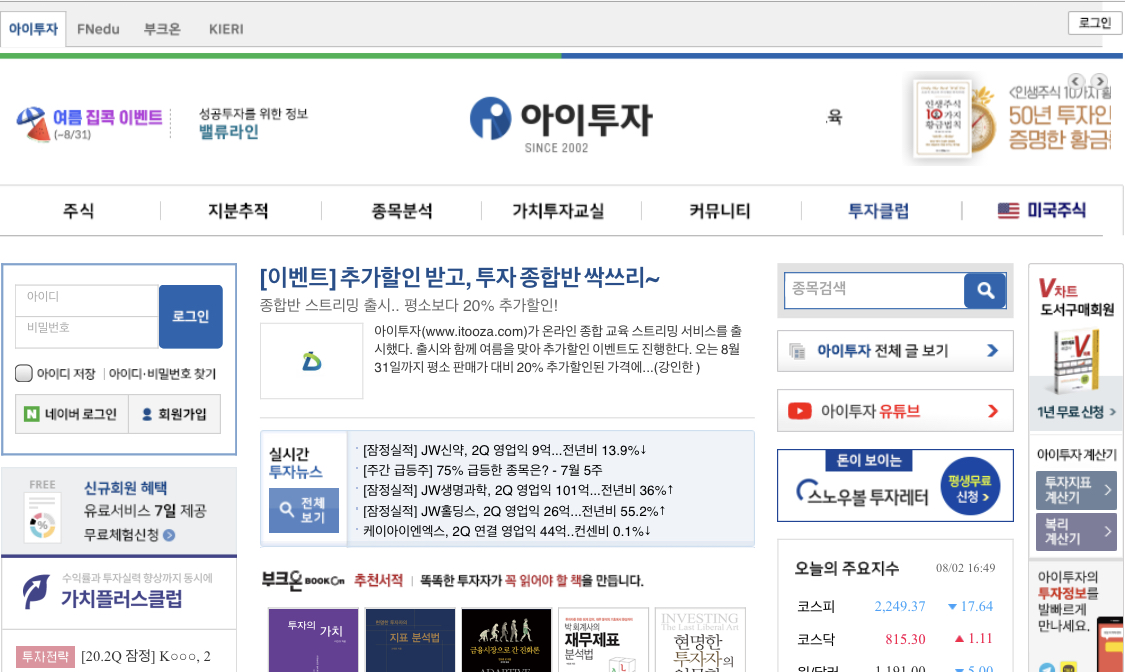Switch to the FNedu tab

point(98,29)
